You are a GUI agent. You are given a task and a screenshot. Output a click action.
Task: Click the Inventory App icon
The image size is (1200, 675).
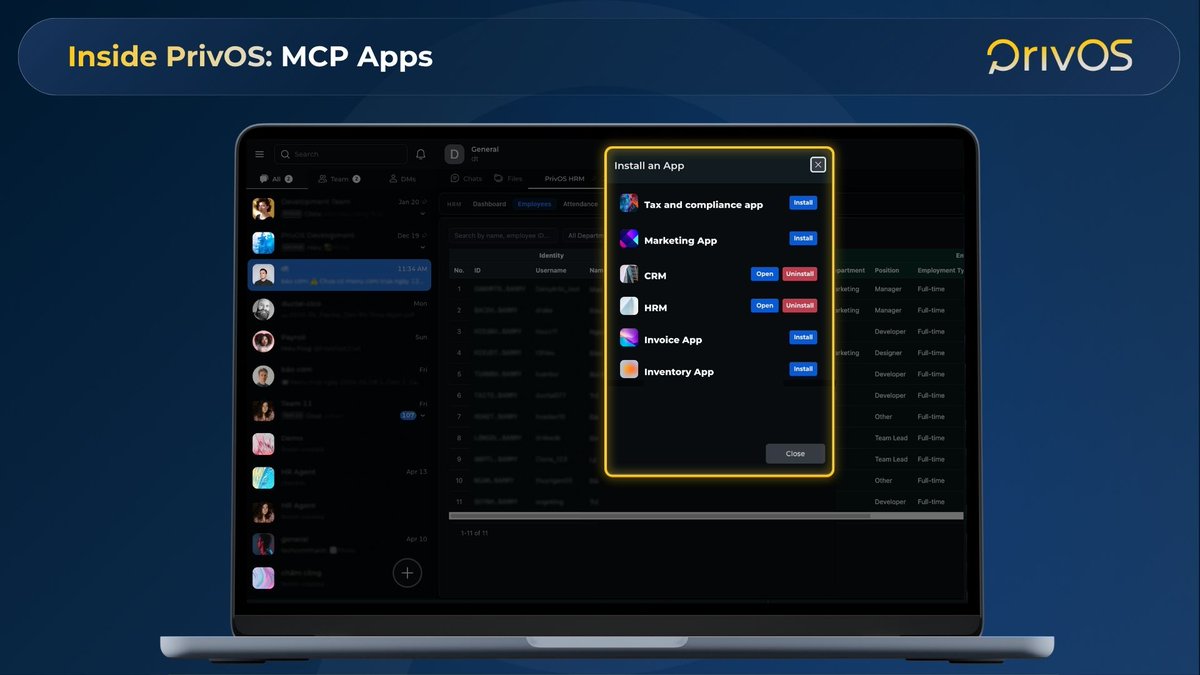click(629, 370)
